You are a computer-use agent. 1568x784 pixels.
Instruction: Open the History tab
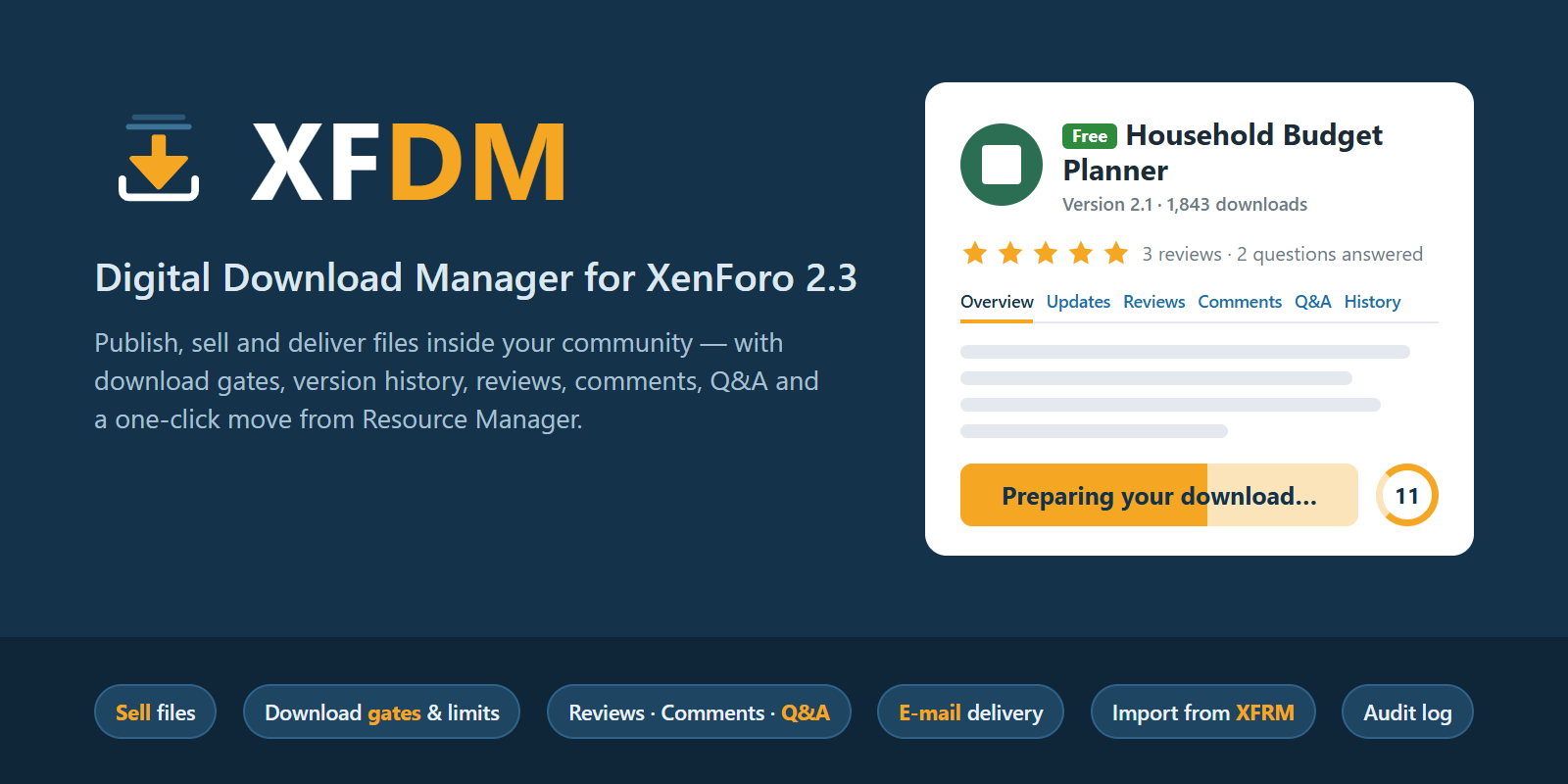click(x=1372, y=302)
